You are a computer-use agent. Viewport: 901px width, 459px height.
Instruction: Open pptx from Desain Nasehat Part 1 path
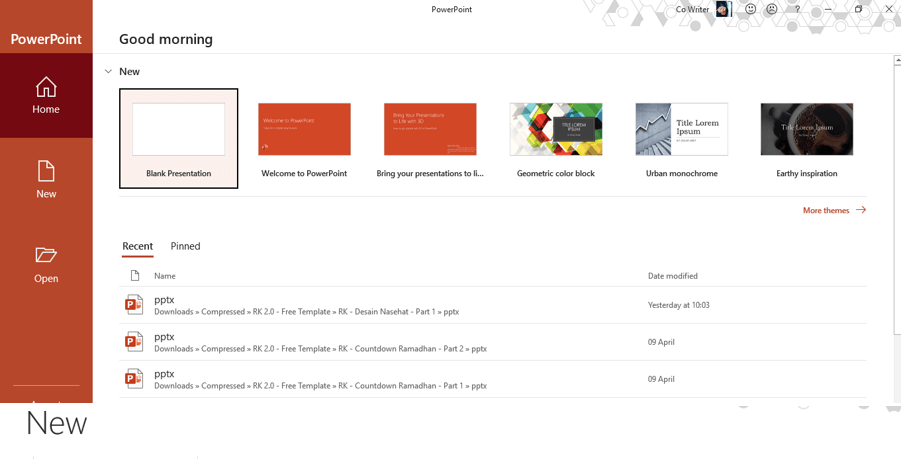click(x=493, y=305)
